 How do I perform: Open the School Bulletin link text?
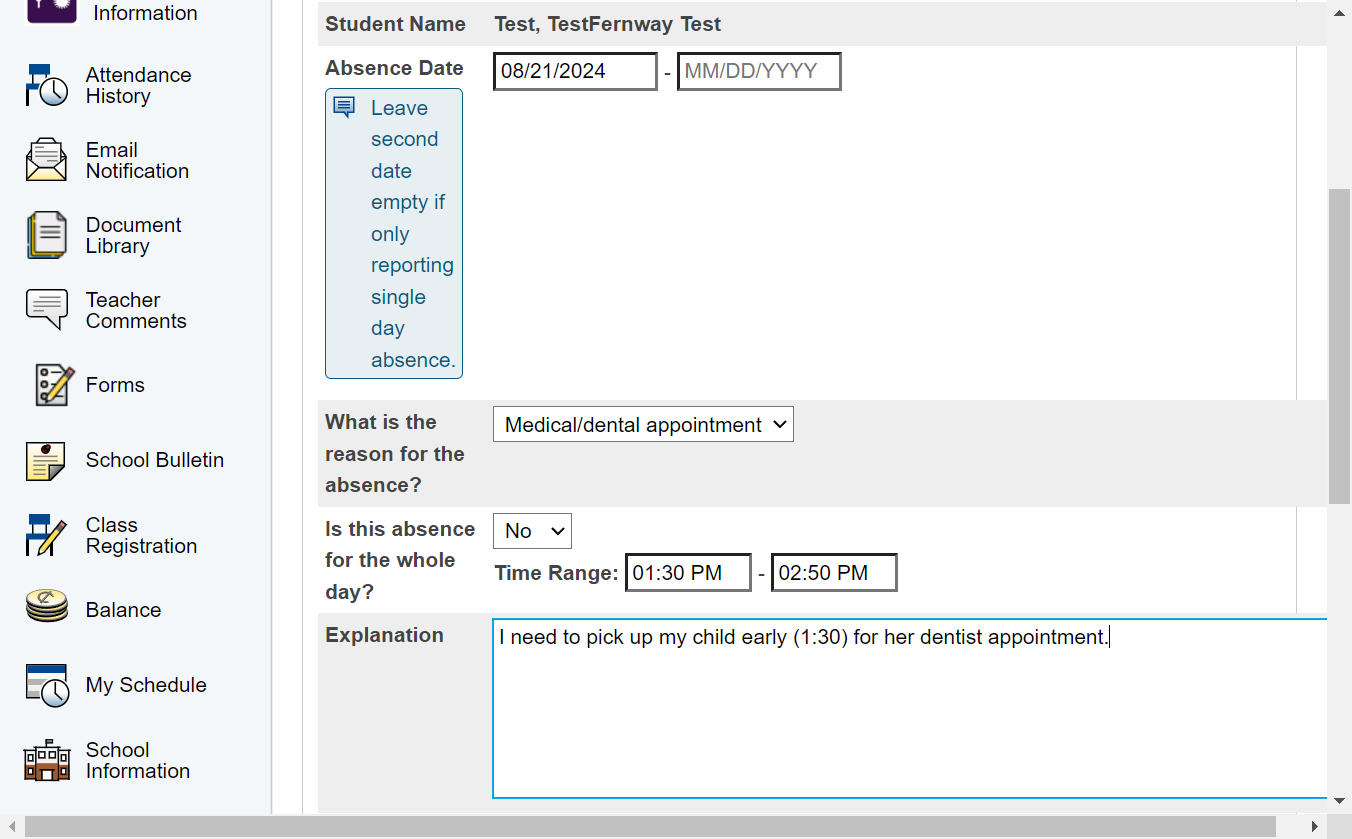point(155,460)
